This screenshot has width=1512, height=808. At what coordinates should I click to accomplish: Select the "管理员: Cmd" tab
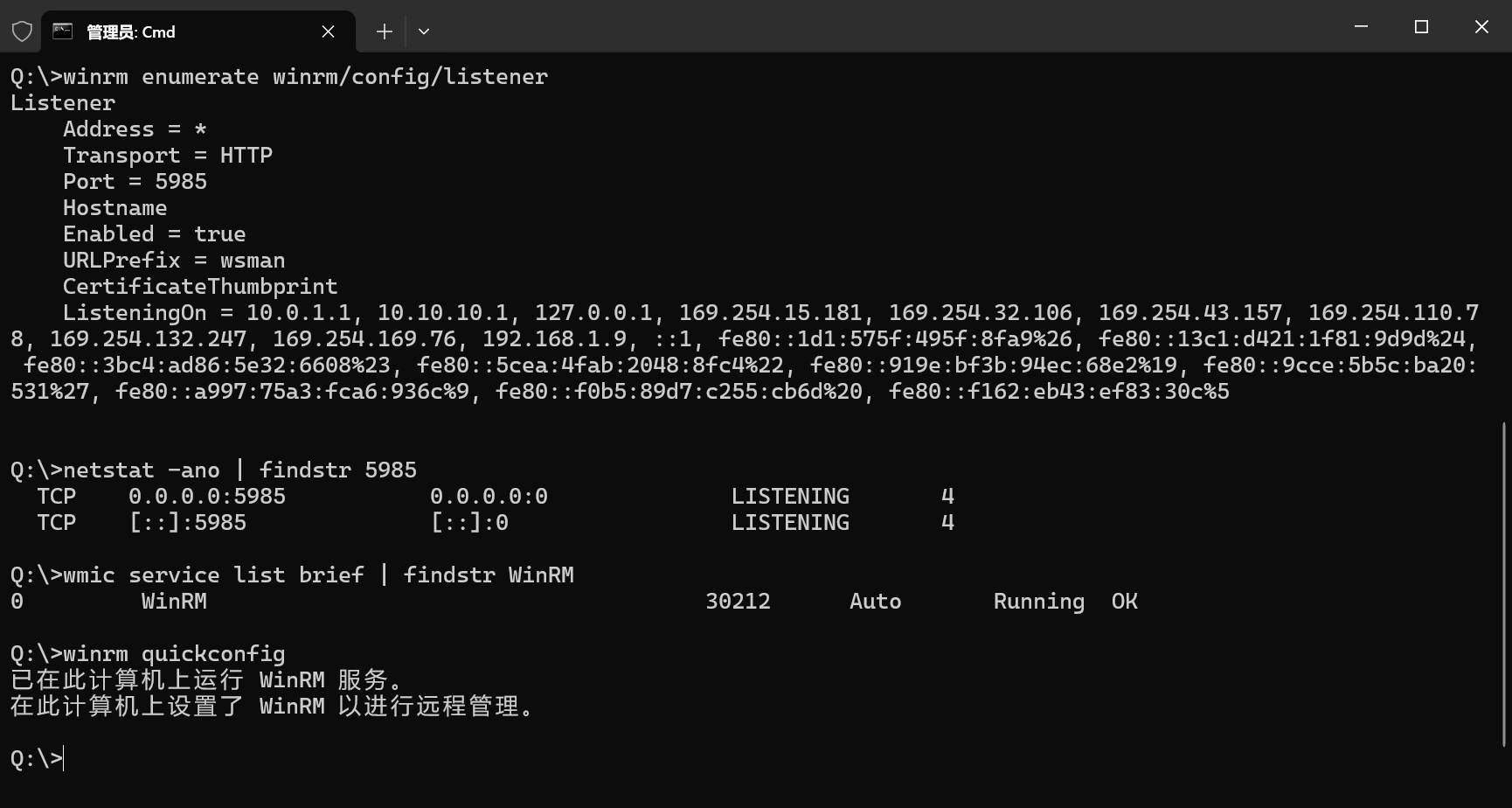point(175,31)
